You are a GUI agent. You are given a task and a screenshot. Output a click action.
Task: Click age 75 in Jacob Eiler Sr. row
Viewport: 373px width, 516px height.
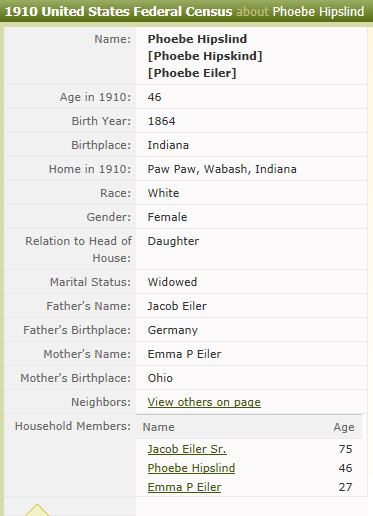pos(345,449)
